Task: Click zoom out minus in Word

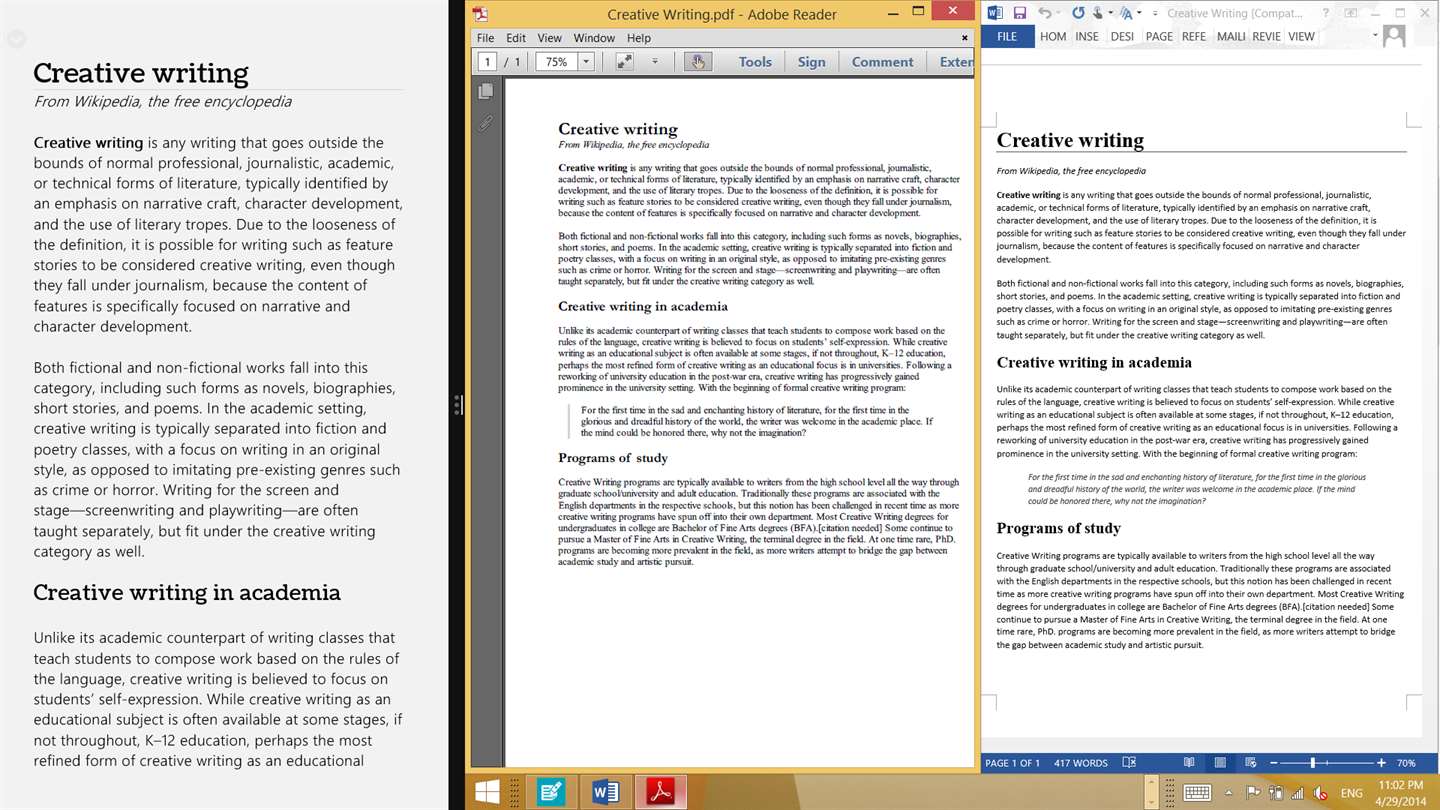Action: click(x=1273, y=763)
